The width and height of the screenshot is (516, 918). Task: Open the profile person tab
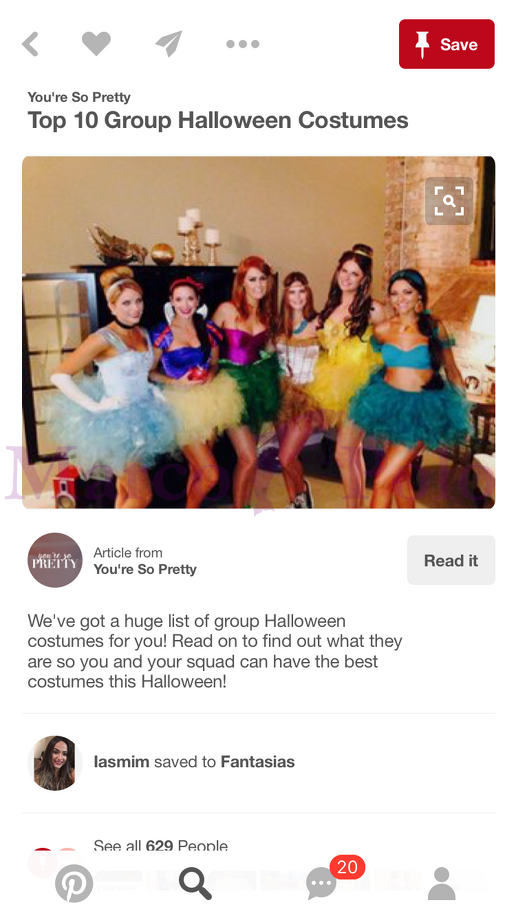pos(442,883)
